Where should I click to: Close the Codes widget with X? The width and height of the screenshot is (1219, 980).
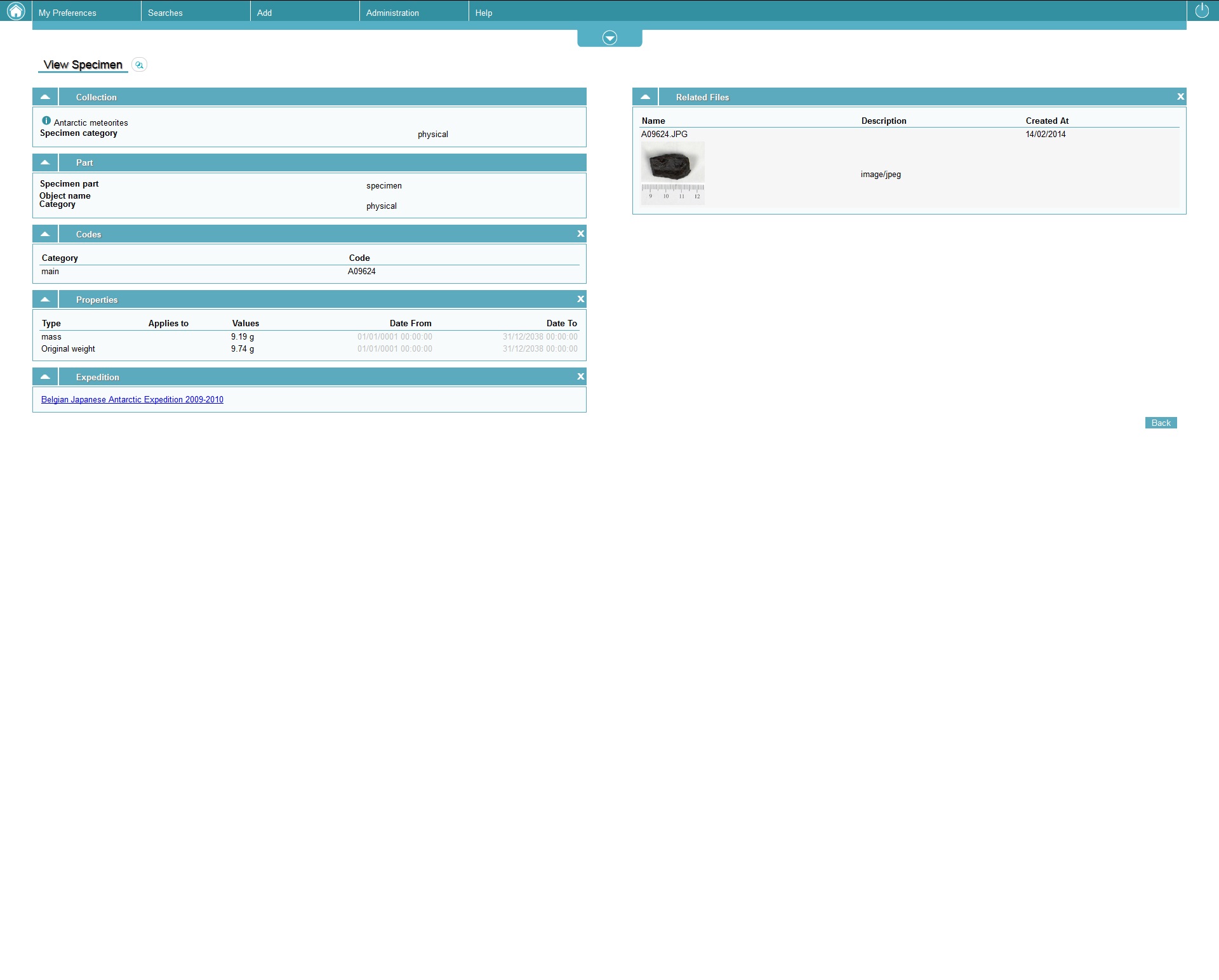pyautogui.click(x=580, y=234)
